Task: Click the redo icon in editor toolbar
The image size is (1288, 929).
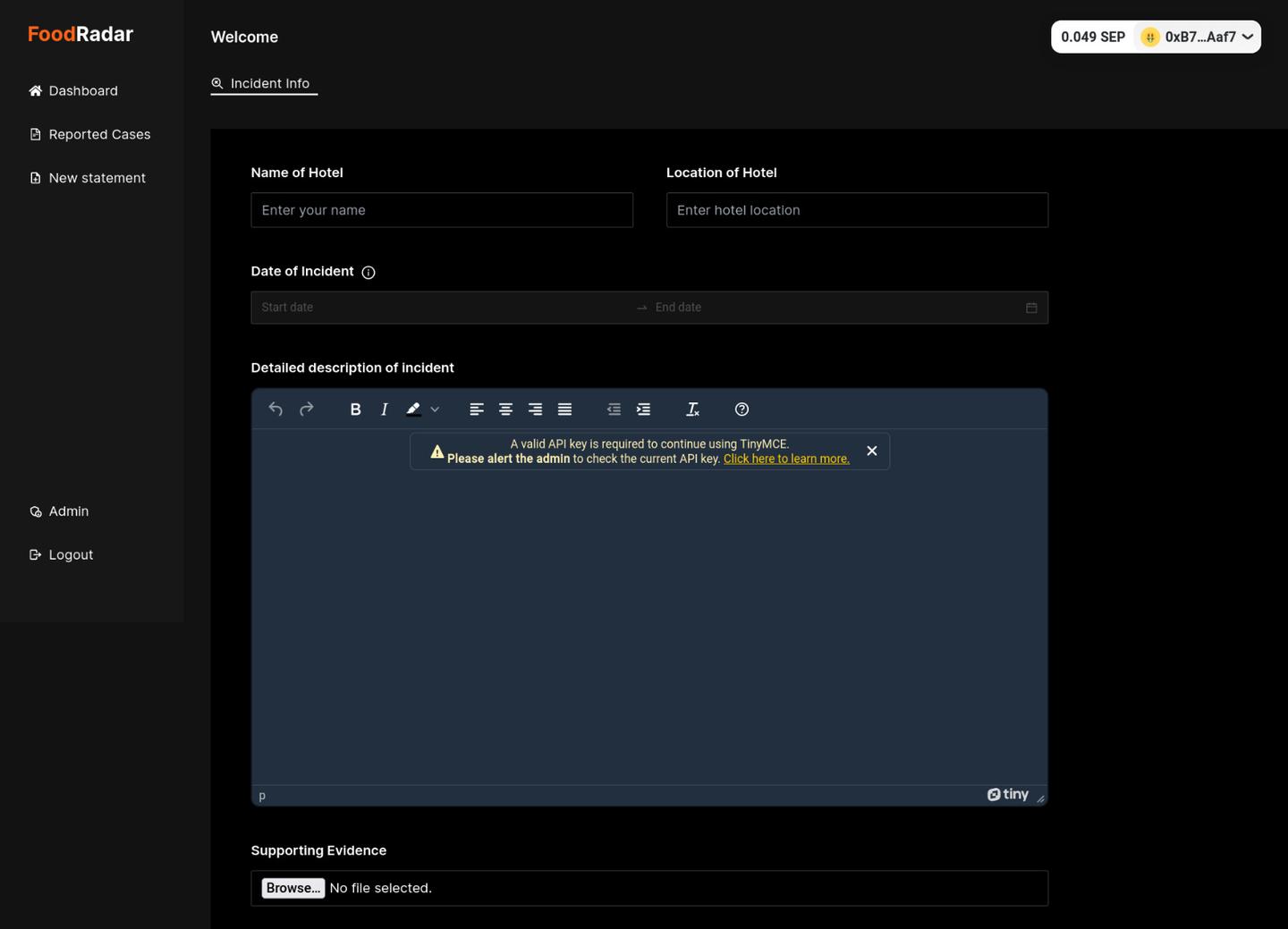Action: point(306,409)
